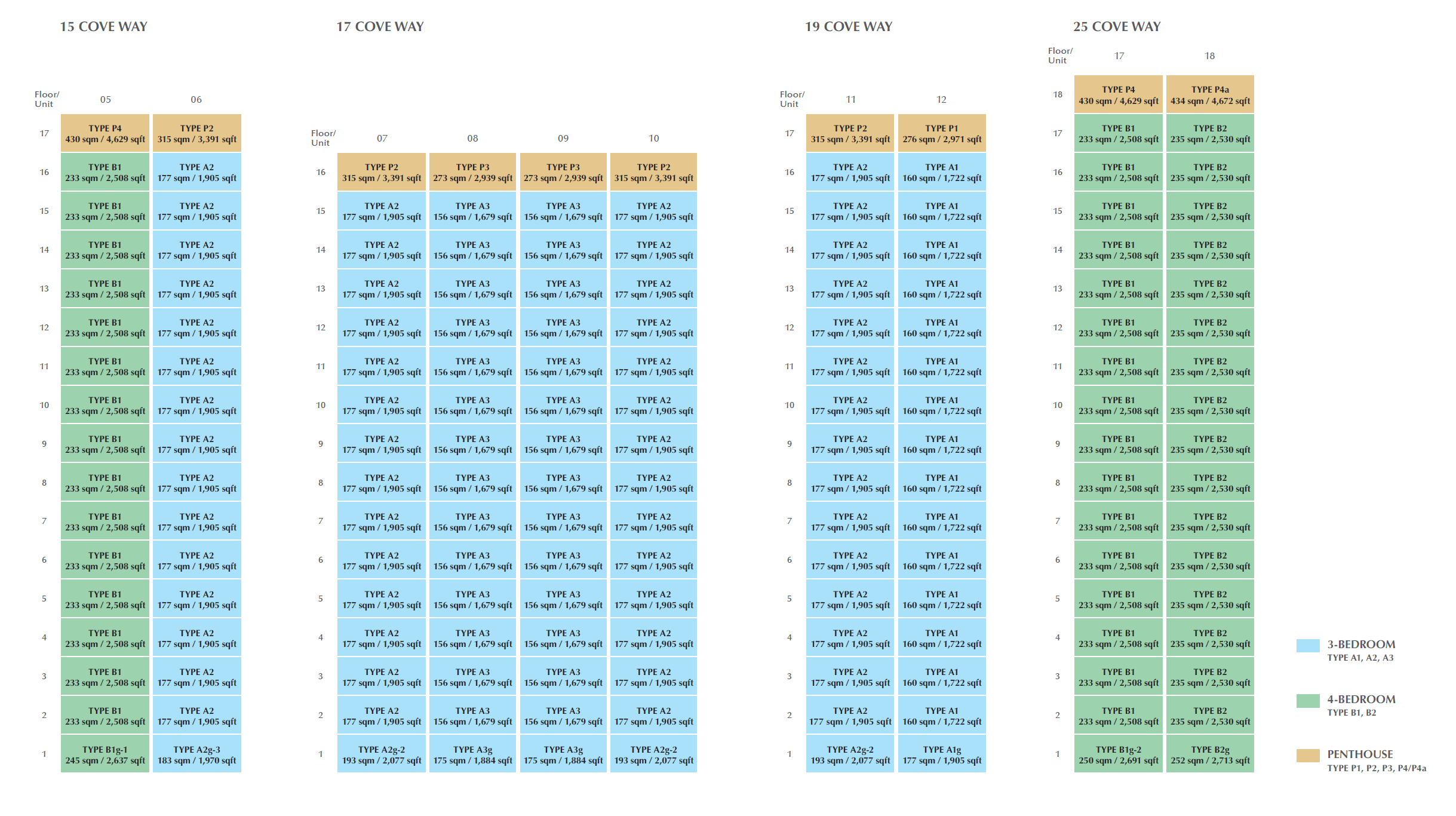Select TYPE B1 cell, floor 10, unit 05

pyautogui.click(x=105, y=405)
